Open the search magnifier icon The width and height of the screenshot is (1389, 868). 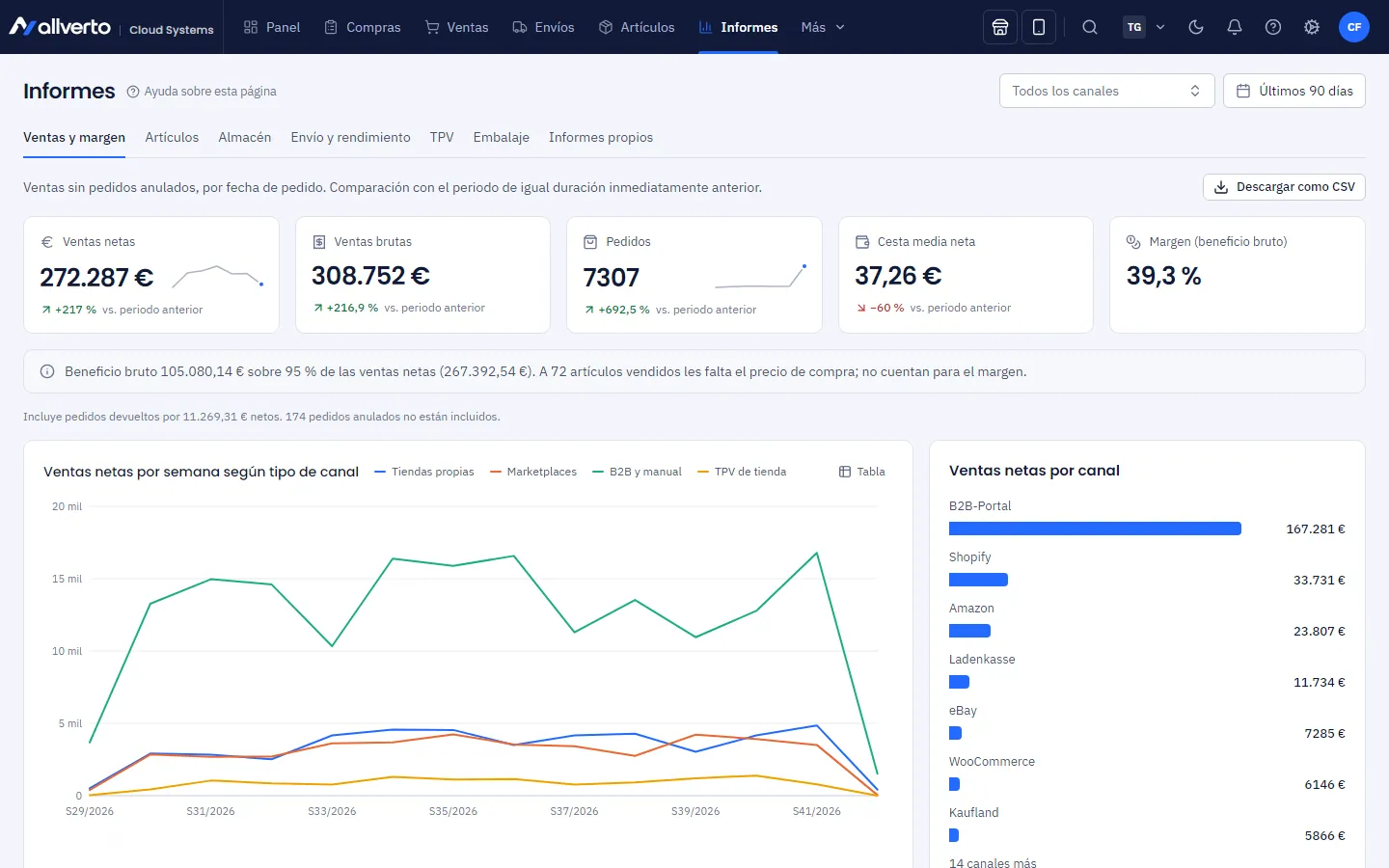1090,27
